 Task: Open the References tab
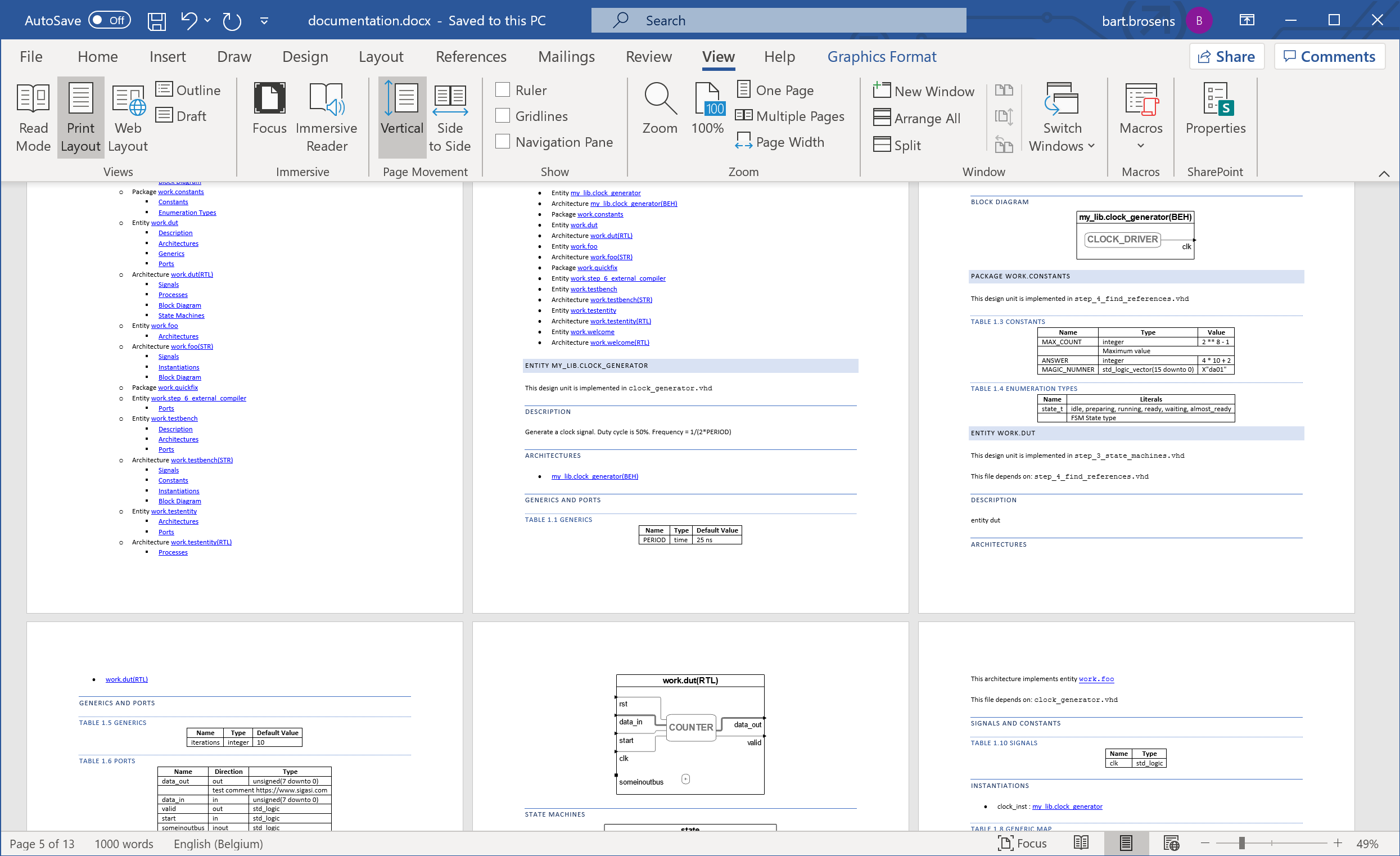click(x=471, y=57)
